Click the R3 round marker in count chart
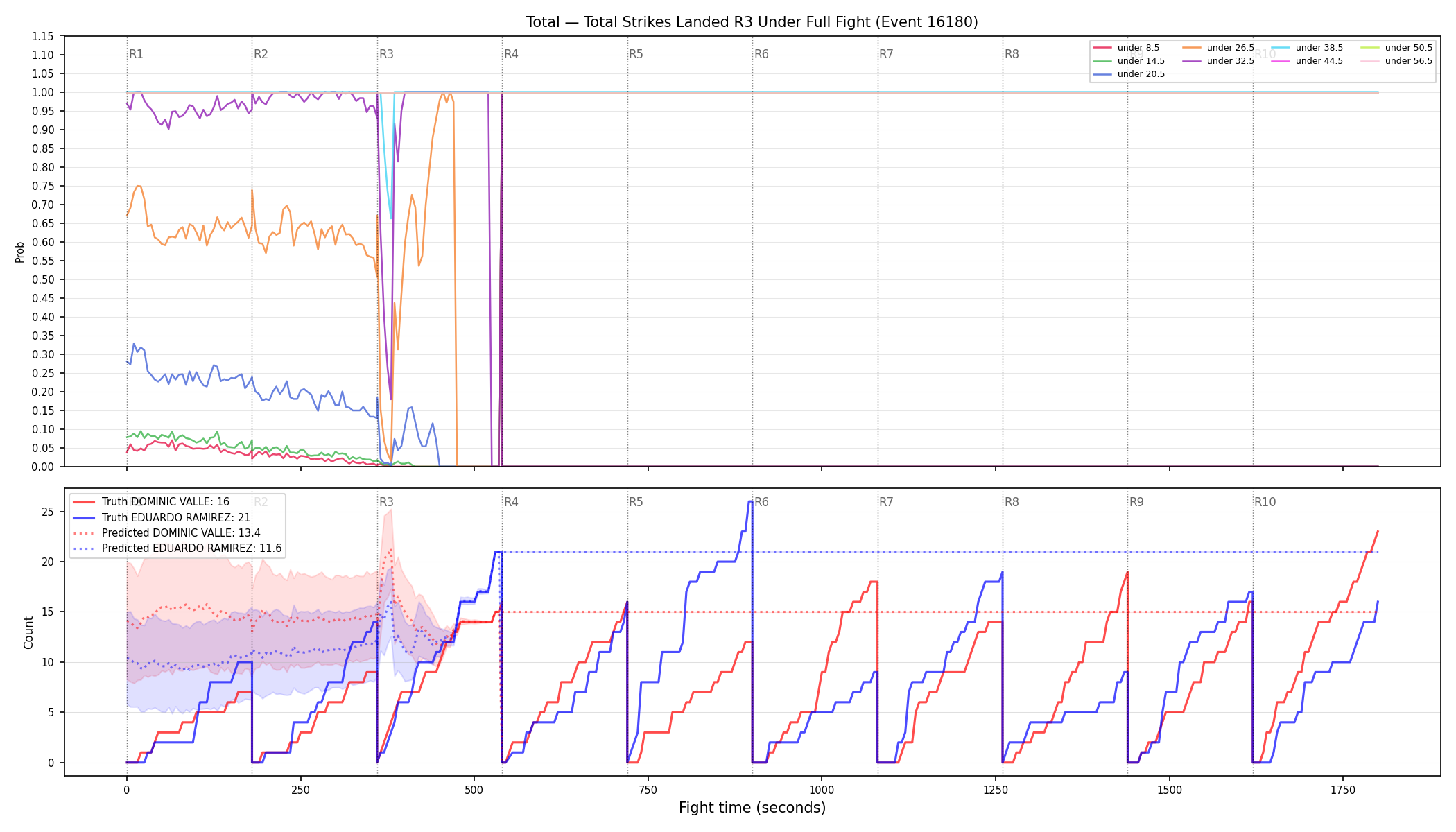Image resolution: width=1456 pixels, height=832 pixels. [x=386, y=502]
